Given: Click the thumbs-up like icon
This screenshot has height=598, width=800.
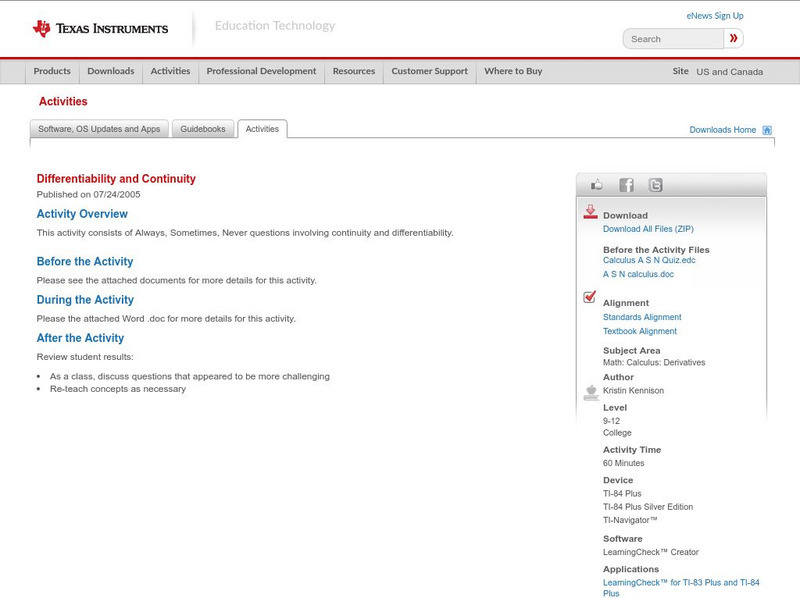Looking at the screenshot, I should click(x=596, y=185).
